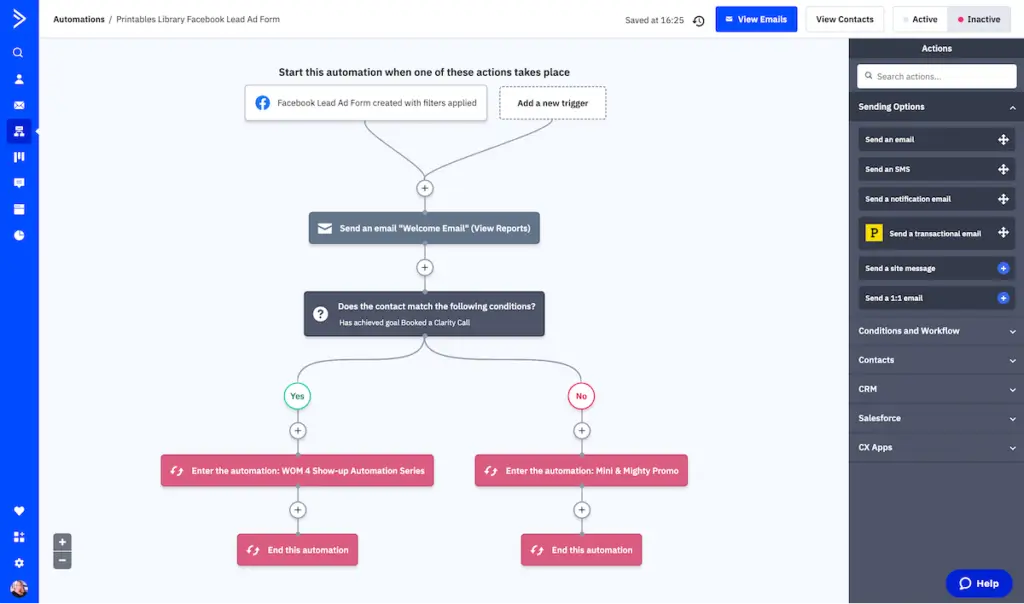The image size is (1024, 604).
Task: Open Conversations via the chat bubble icon
Action: tap(19, 183)
